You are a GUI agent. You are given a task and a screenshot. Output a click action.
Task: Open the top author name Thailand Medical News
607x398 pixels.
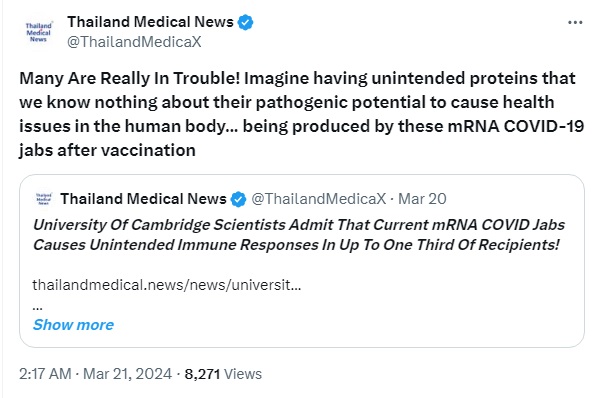pos(151,22)
